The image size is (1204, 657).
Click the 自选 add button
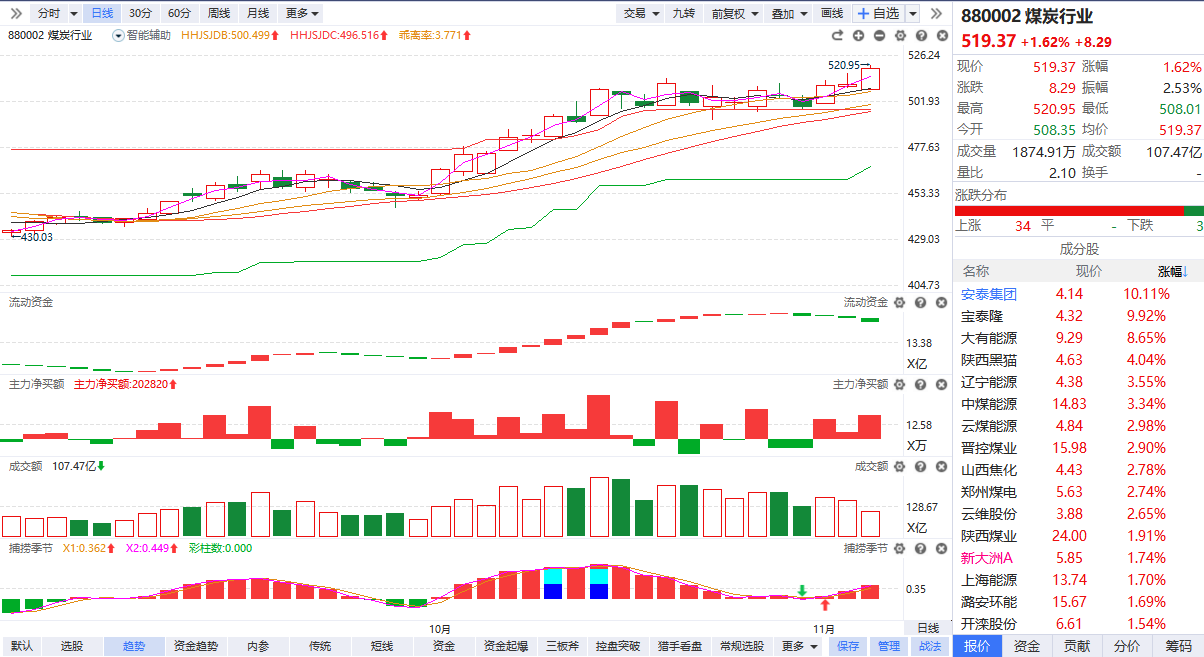pyautogui.click(x=877, y=13)
